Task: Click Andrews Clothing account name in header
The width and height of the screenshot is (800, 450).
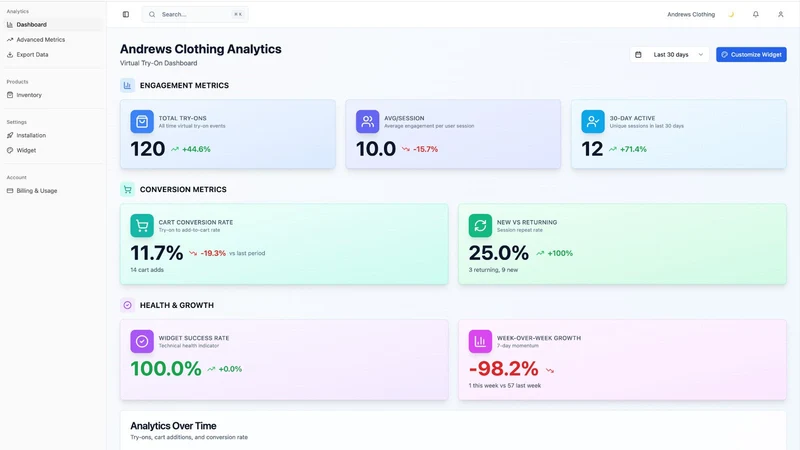Action: click(691, 14)
